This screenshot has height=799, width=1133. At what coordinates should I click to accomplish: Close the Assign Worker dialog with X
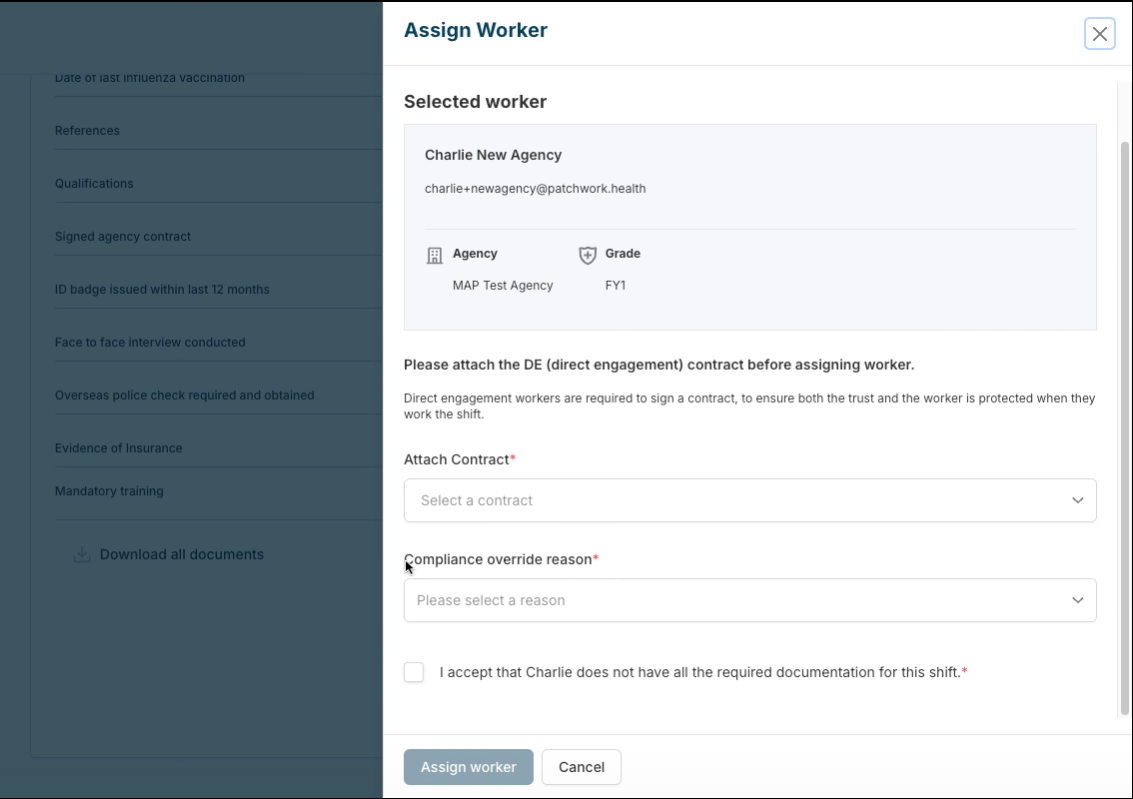pyautogui.click(x=1099, y=34)
